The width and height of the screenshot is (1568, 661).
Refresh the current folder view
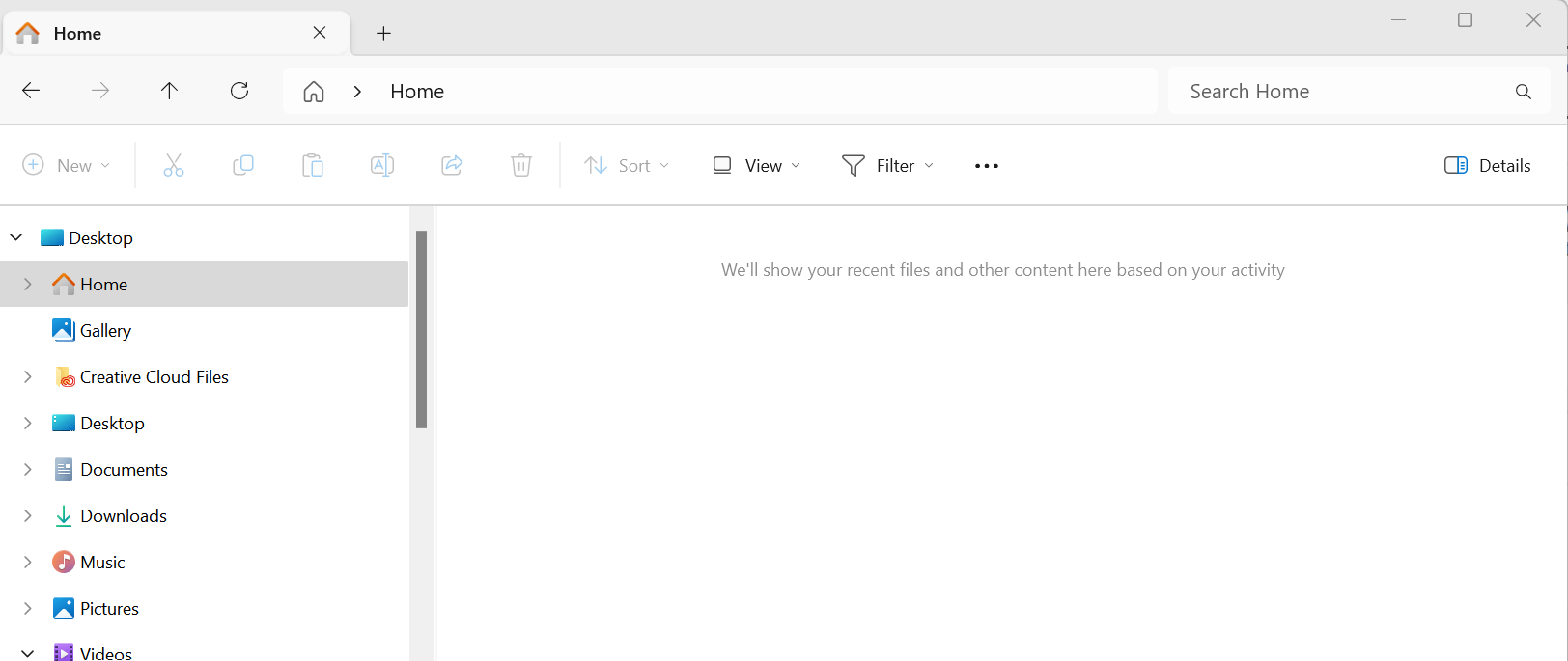coord(239,91)
